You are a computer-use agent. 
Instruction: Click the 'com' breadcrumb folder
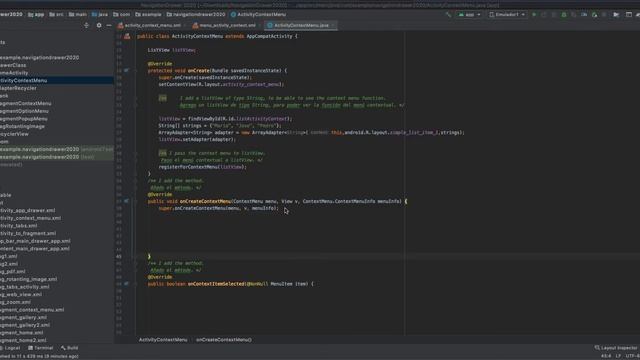click(122, 14)
